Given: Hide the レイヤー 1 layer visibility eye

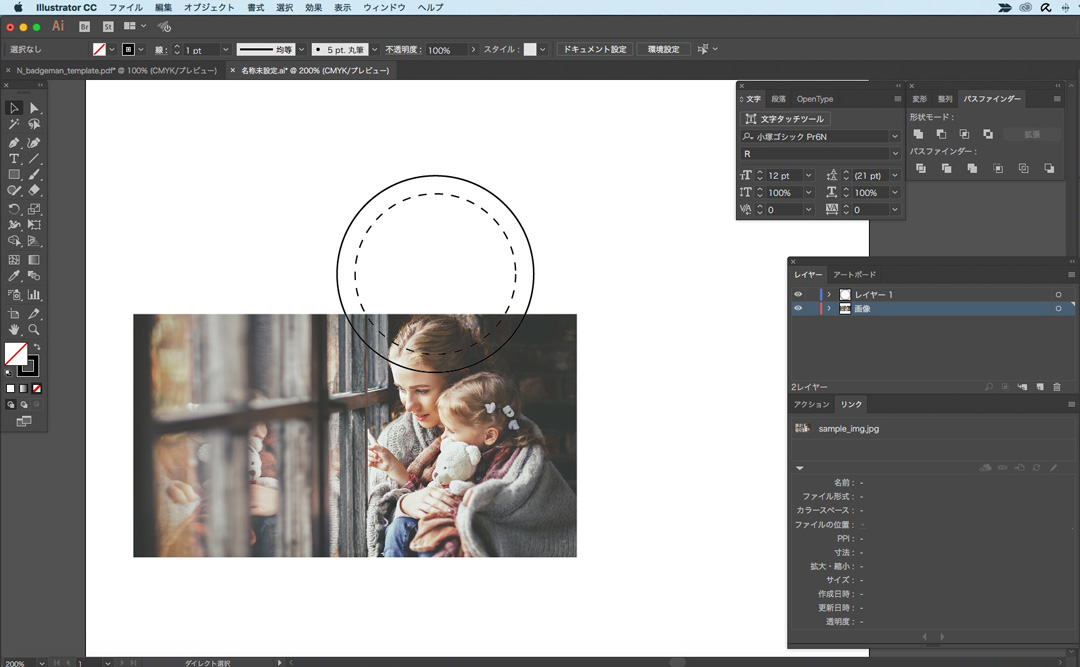Looking at the screenshot, I should pyautogui.click(x=798, y=294).
